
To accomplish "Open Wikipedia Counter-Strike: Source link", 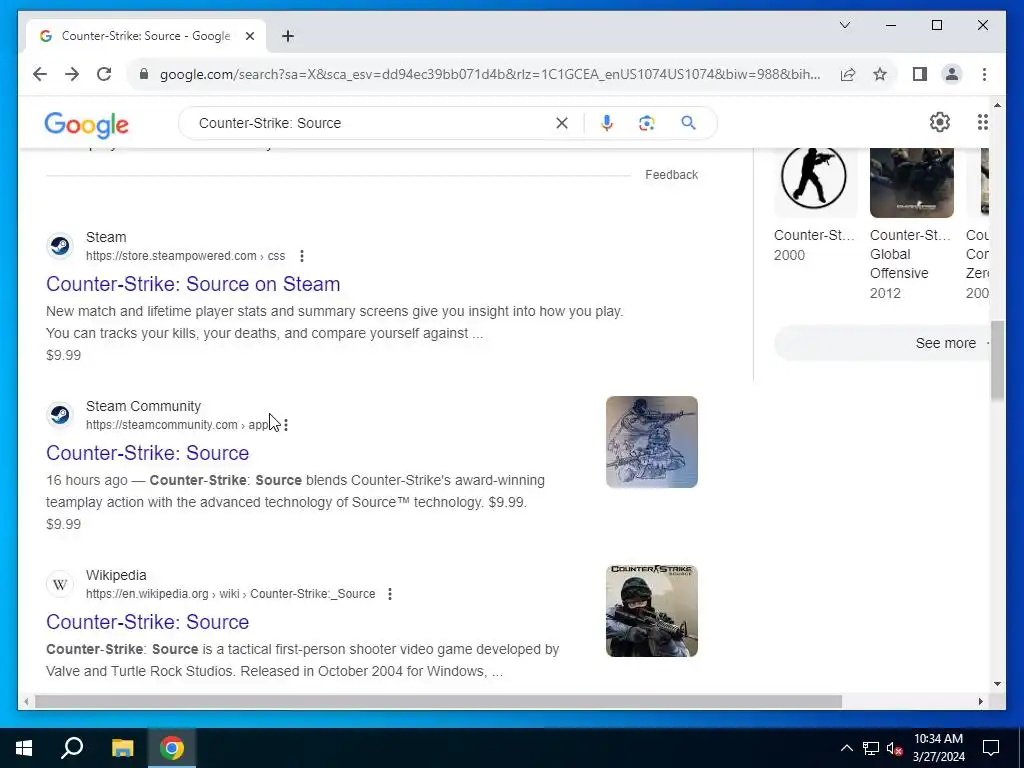I will coord(147,622).
